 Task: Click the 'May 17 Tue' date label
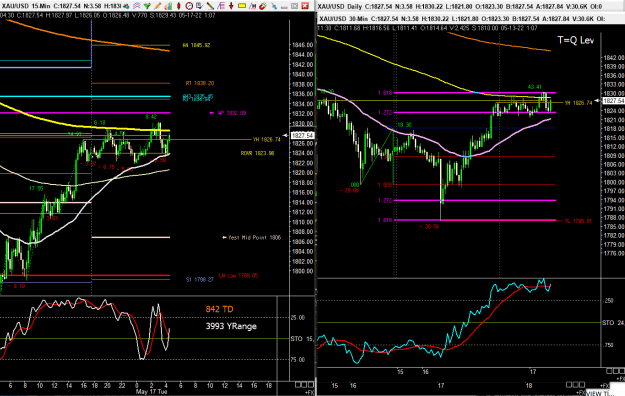pos(151,392)
